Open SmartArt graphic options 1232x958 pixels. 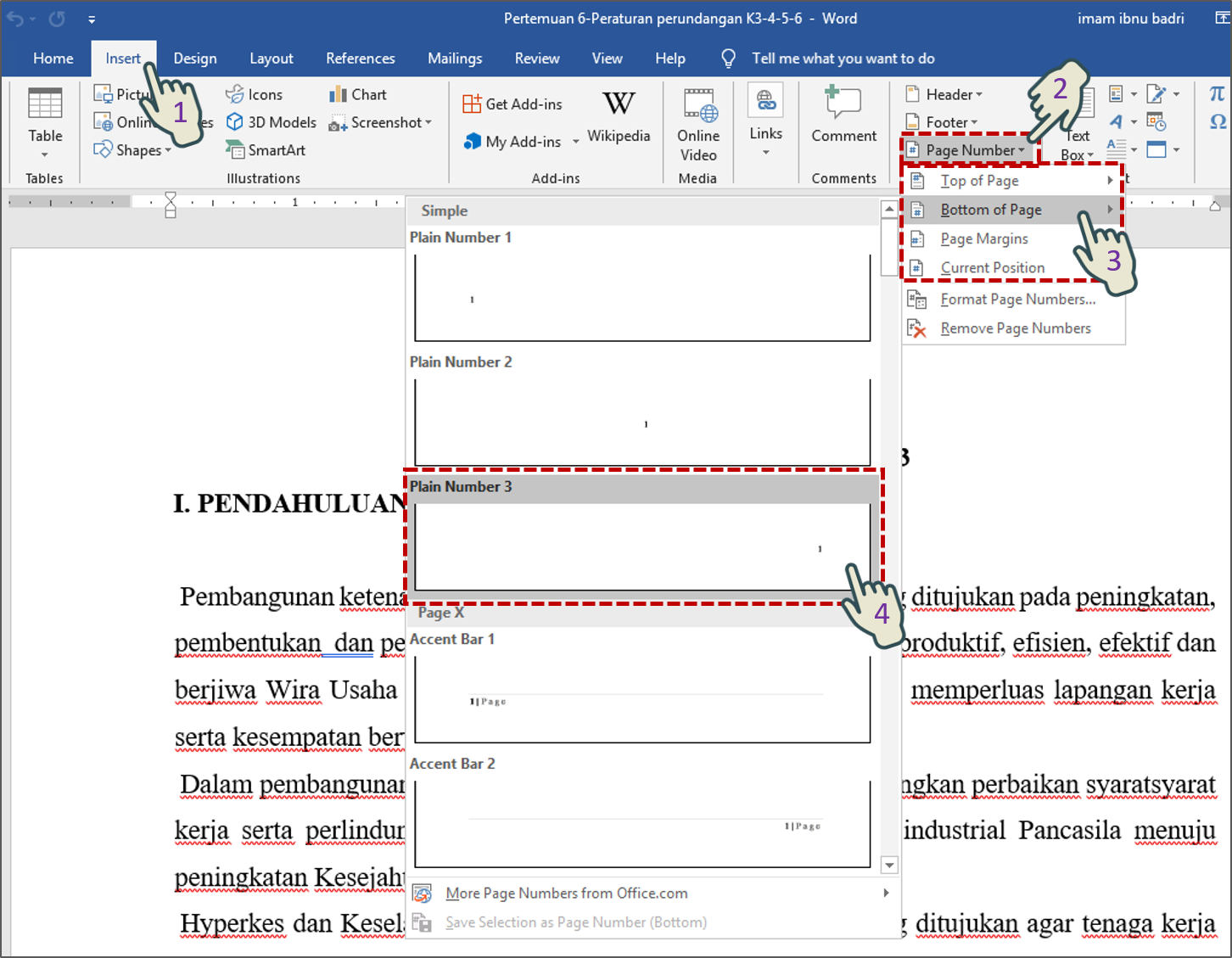click(x=266, y=149)
